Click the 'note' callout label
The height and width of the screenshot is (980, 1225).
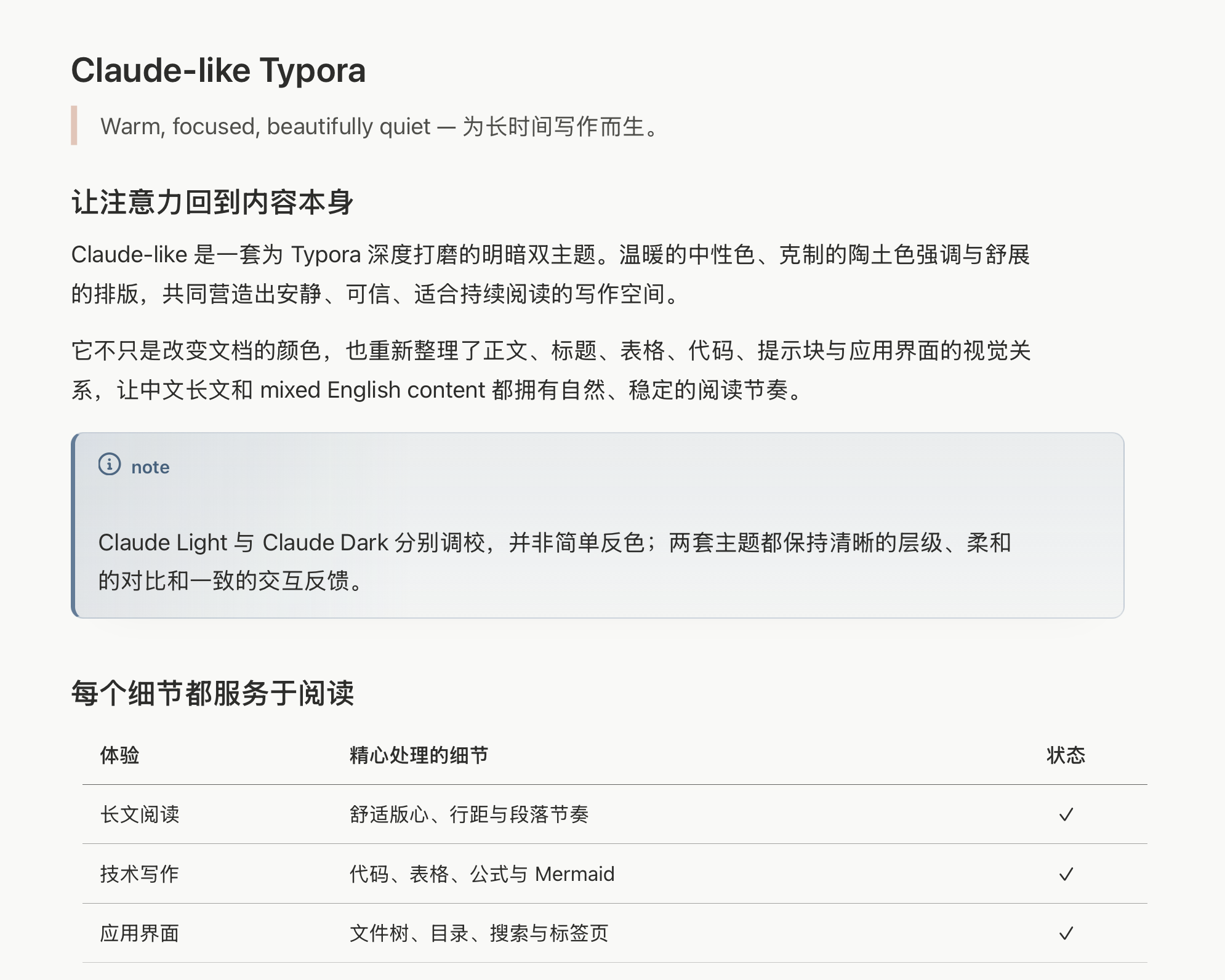150,467
